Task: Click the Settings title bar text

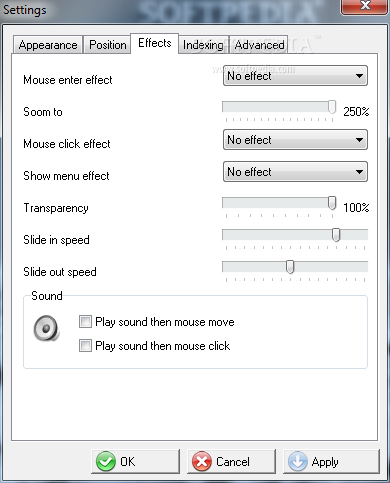Action: (25, 10)
